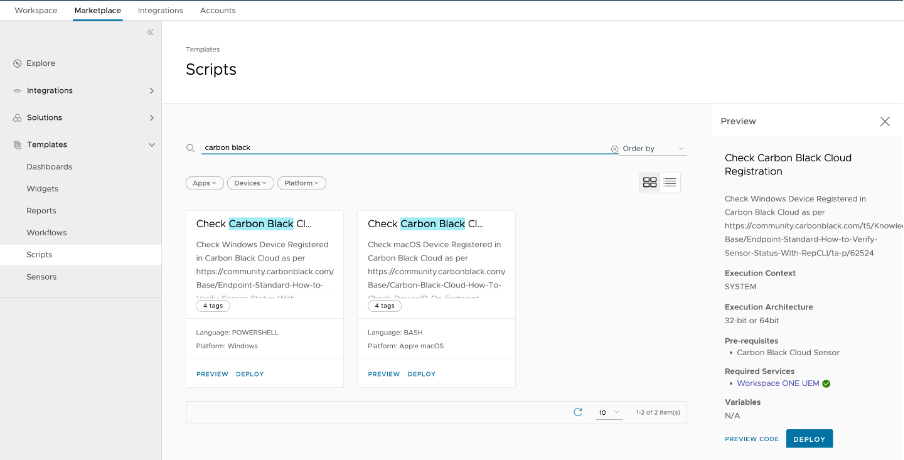Image resolution: width=904 pixels, height=460 pixels.
Task: Deploy the POWERSHELL Windows script card
Action: (250, 374)
